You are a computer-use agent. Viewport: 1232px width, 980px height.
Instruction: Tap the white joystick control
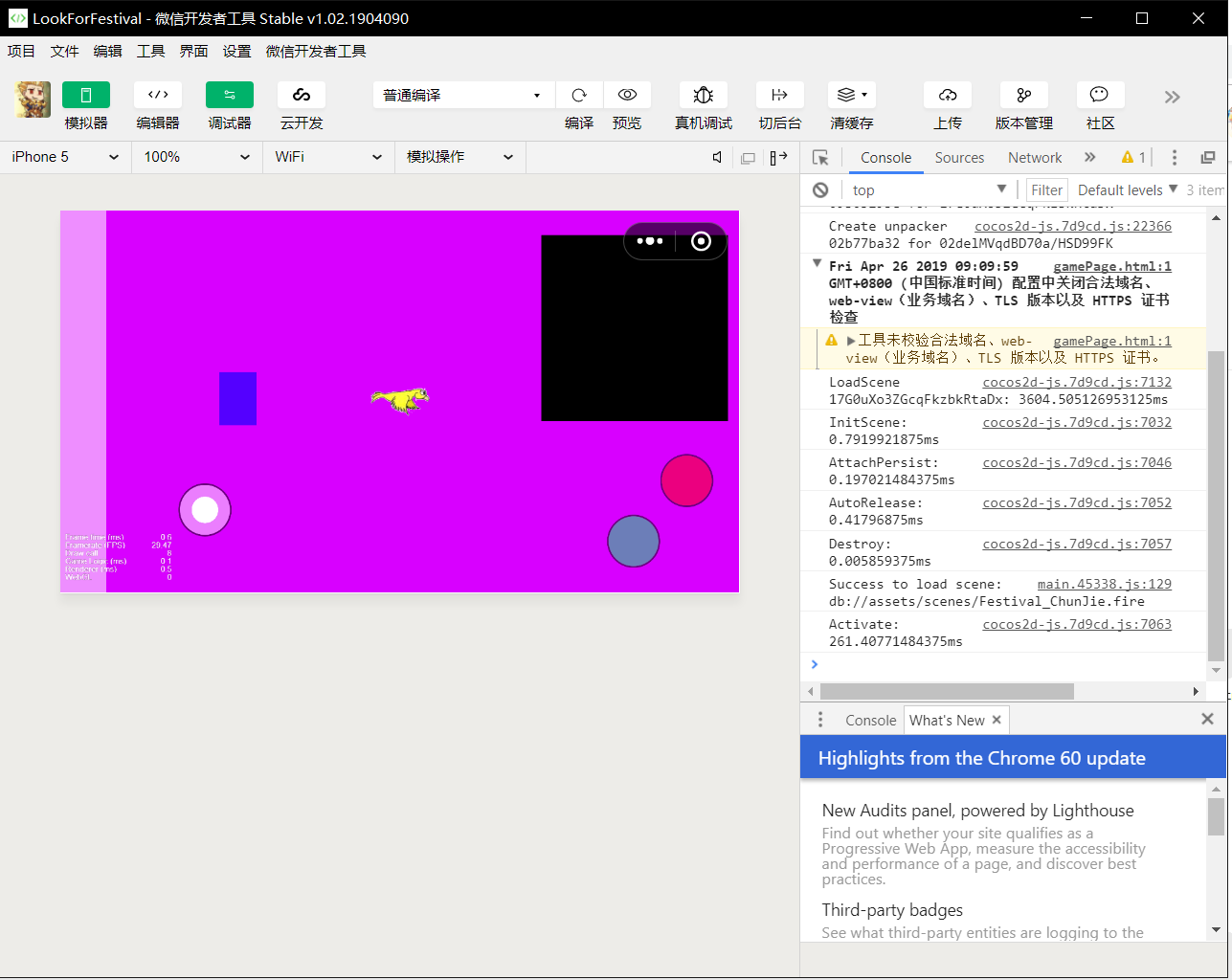205,510
